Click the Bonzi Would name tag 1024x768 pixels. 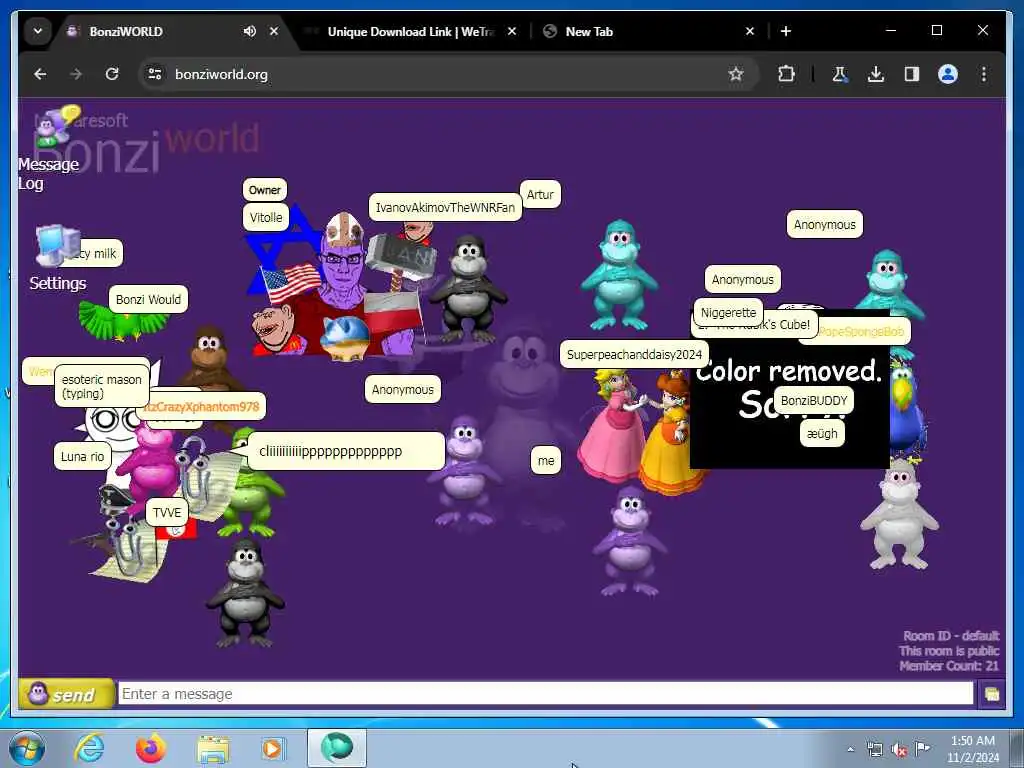(x=148, y=300)
